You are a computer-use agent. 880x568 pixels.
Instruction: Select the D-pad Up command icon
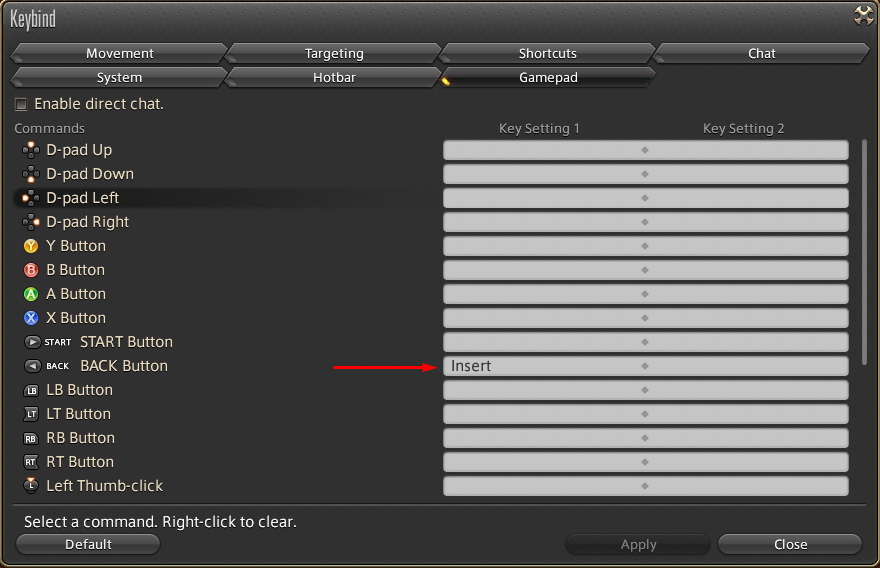(31, 150)
